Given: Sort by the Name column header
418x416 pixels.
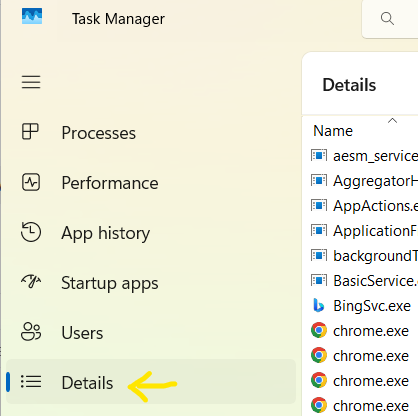Looking at the screenshot, I should tap(333, 131).
